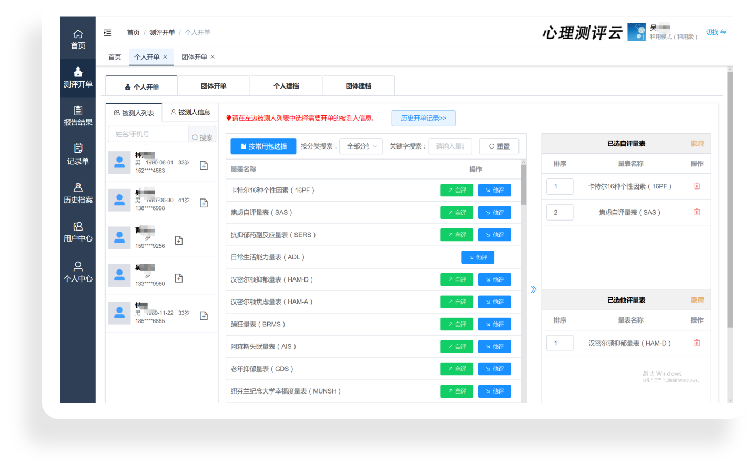The width and height of the screenshot is (756, 470).
Task: Select the 团体开单 sub-tab
Action: tap(214, 86)
